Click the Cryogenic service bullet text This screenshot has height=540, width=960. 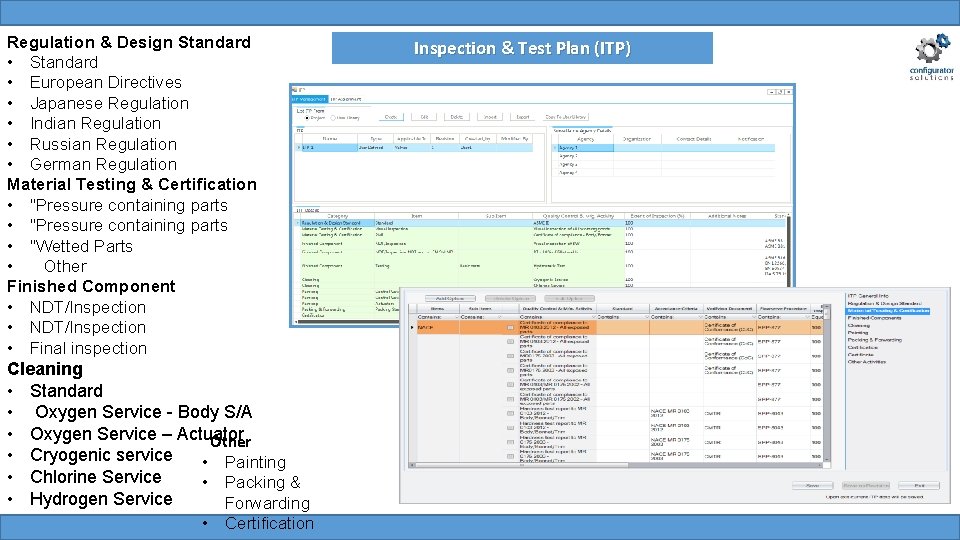tap(102, 456)
